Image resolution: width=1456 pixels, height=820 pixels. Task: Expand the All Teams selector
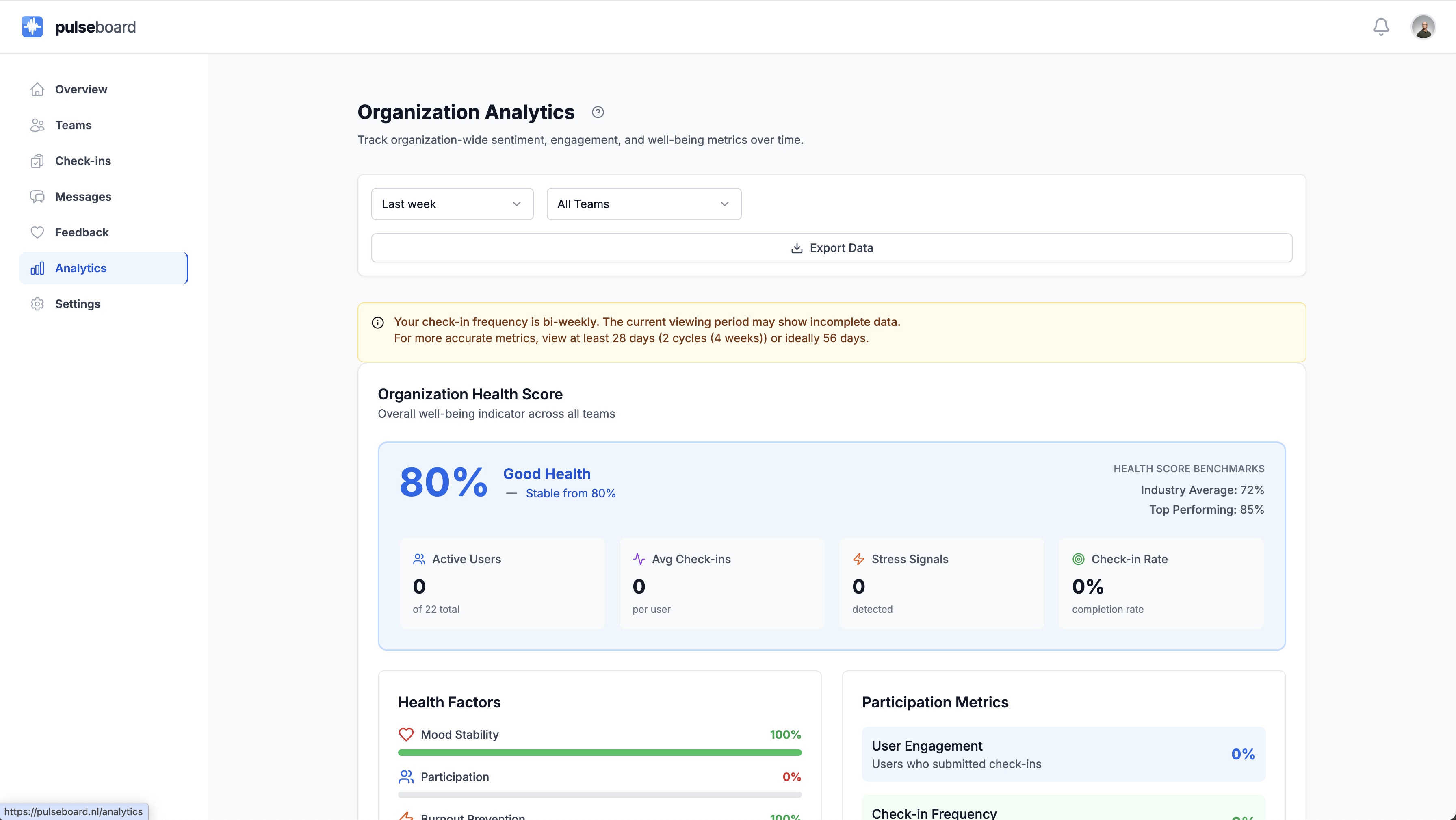pyautogui.click(x=644, y=204)
